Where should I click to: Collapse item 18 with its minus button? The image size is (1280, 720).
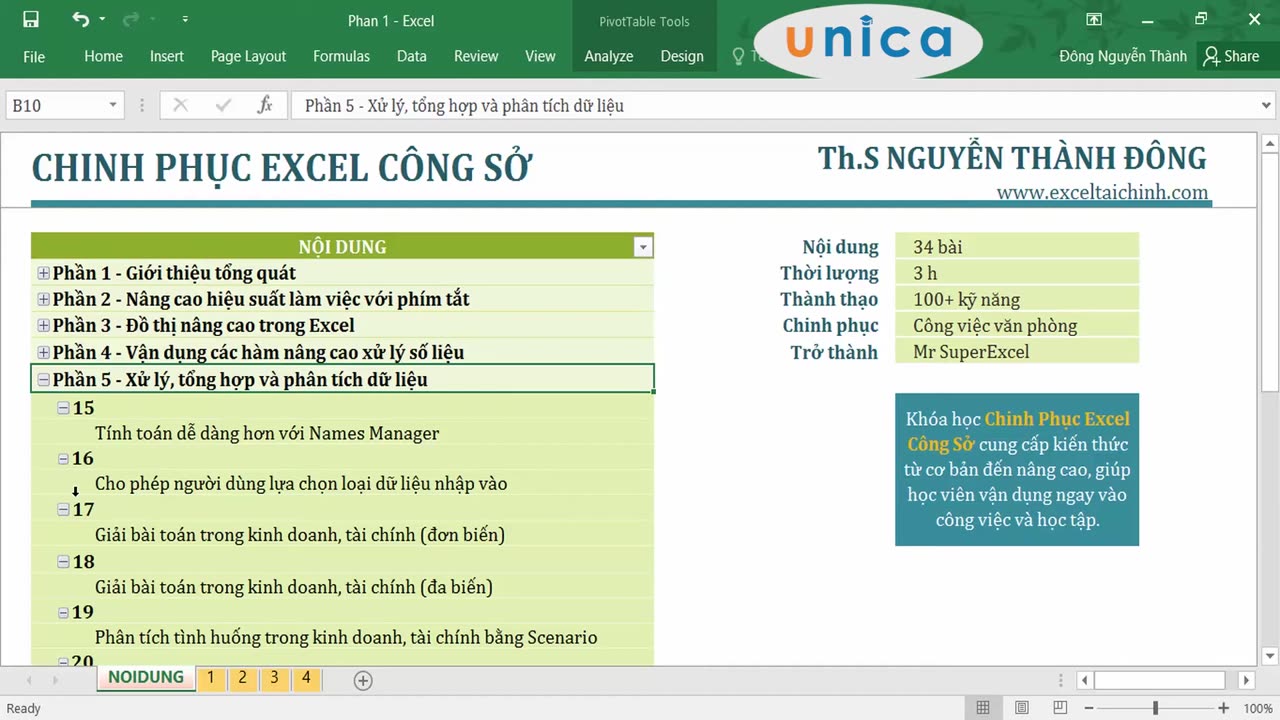click(63, 561)
